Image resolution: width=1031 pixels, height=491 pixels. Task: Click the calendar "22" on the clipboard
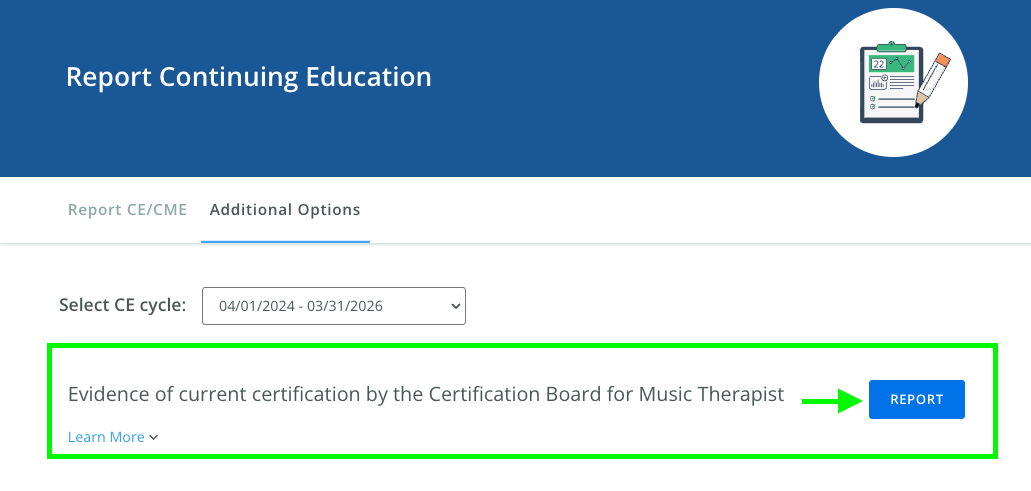[879, 64]
